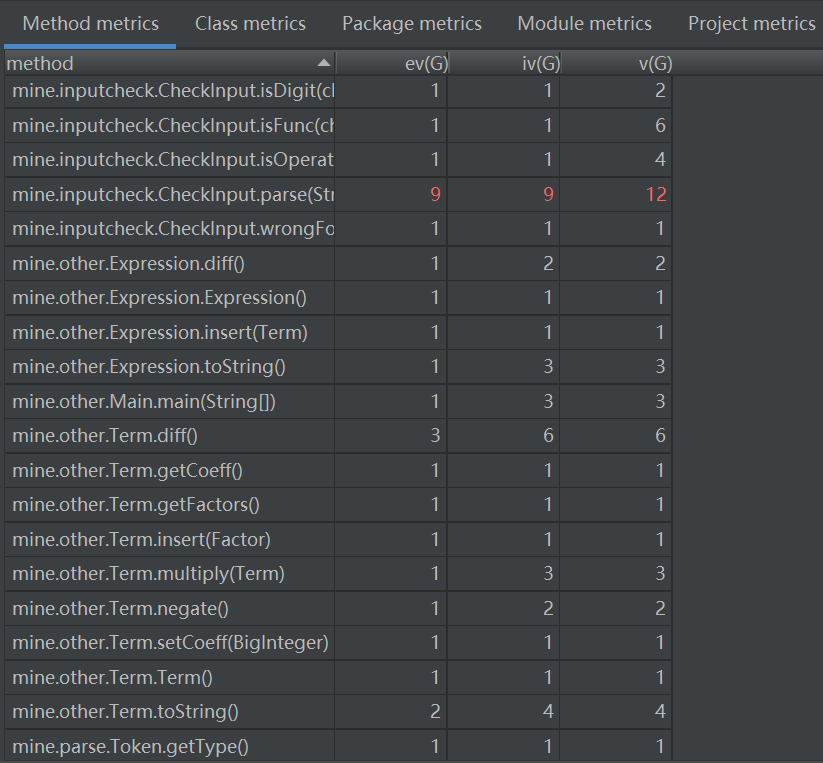Toggle the method column sort arrow
This screenshot has height=763, width=823.
pos(324,63)
